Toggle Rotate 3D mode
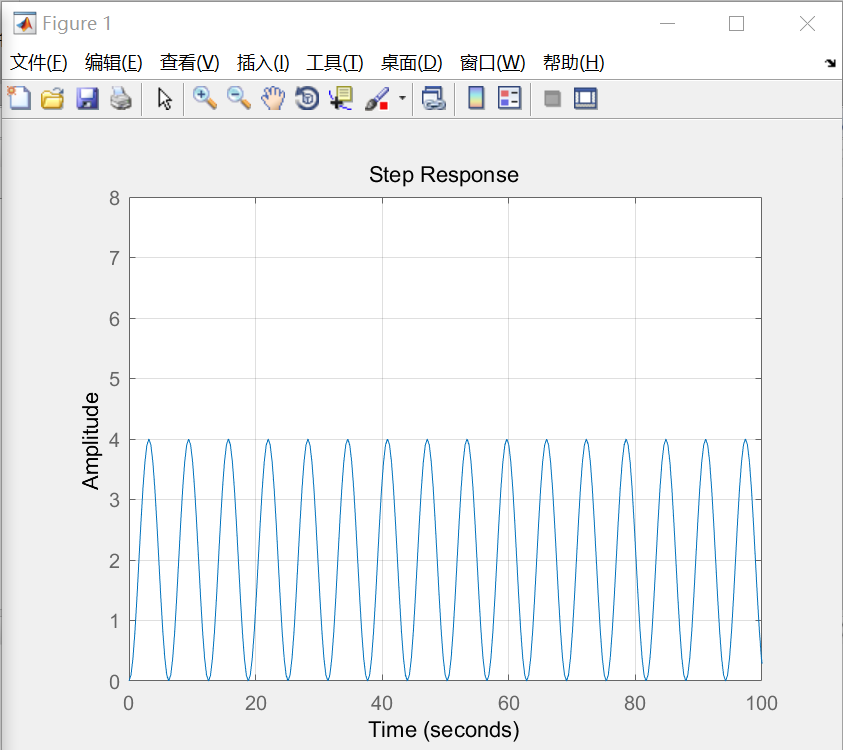Viewport: 843px width, 750px height. click(x=306, y=98)
